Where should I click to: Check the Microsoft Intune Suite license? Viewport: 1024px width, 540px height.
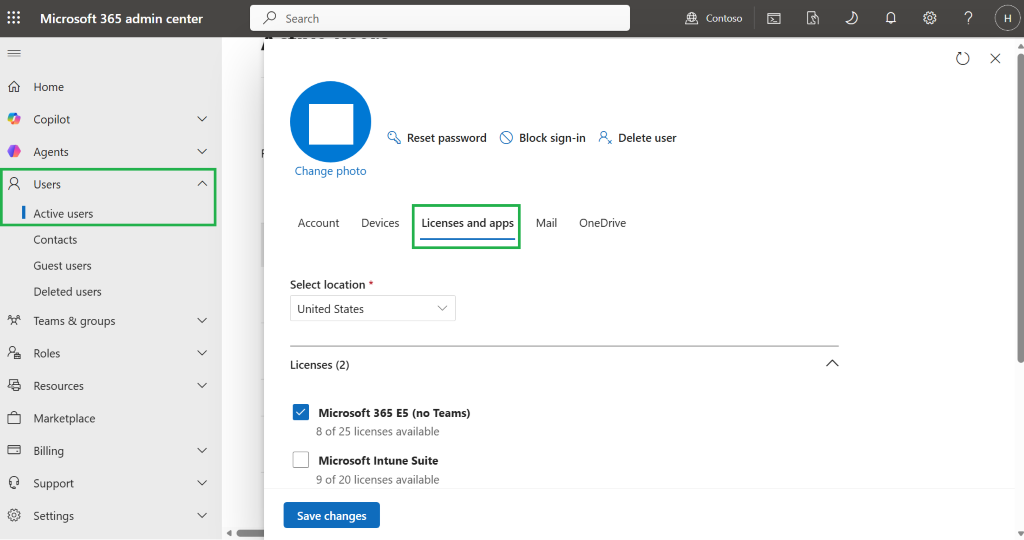click(x=300, y=460)
